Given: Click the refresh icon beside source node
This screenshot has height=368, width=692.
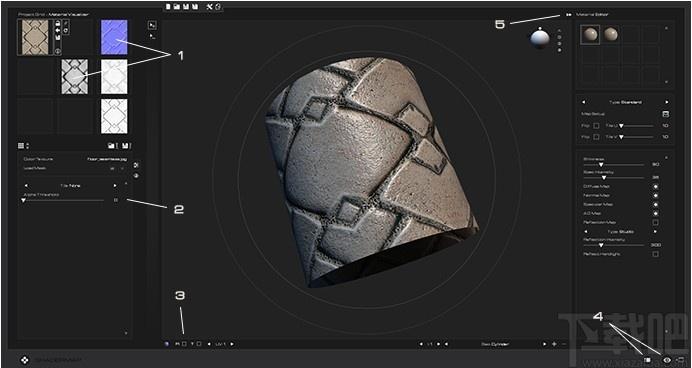Looking at the screenshot, I should (x=66, y=30).
